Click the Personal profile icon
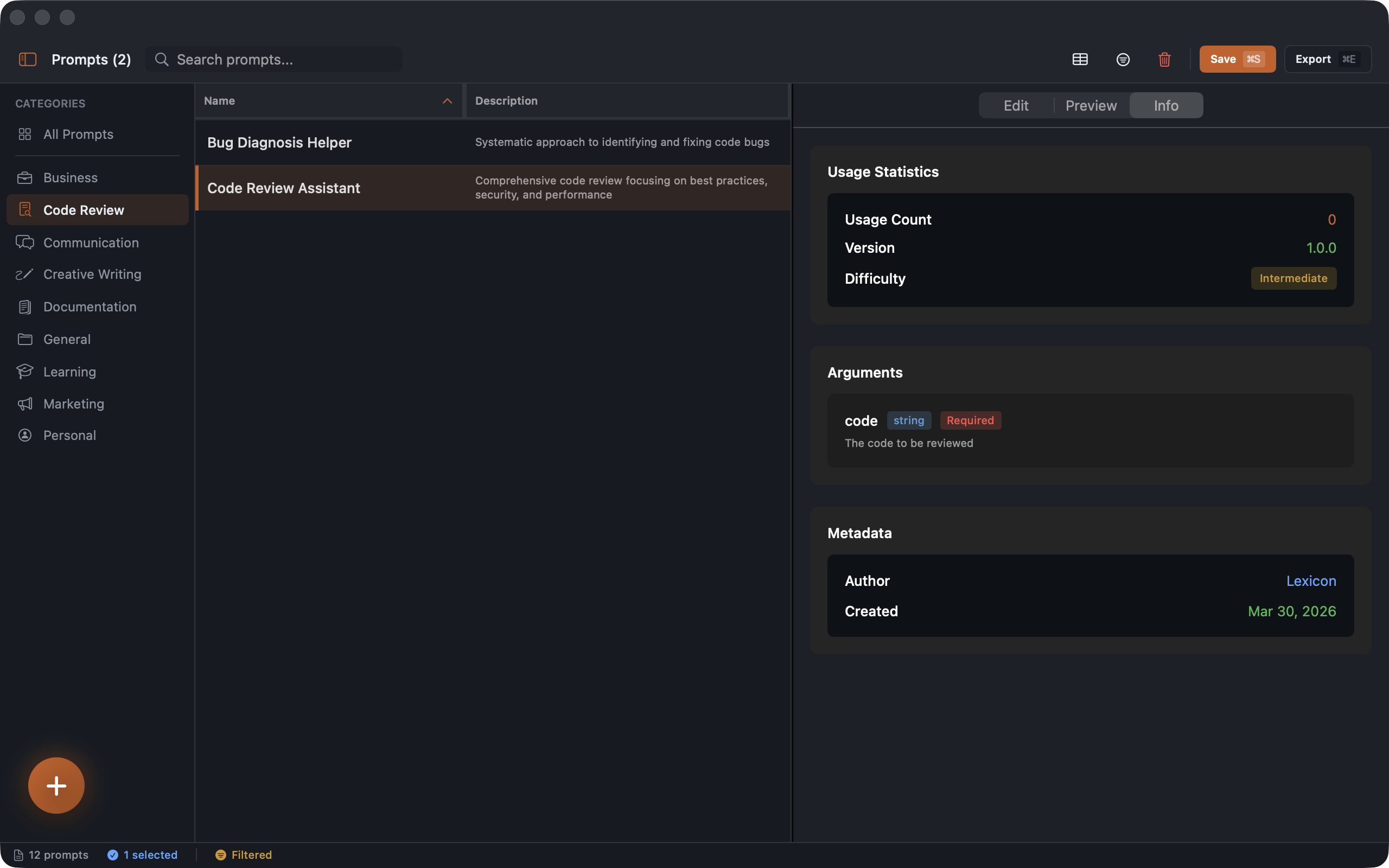 (x=24, y=435)
